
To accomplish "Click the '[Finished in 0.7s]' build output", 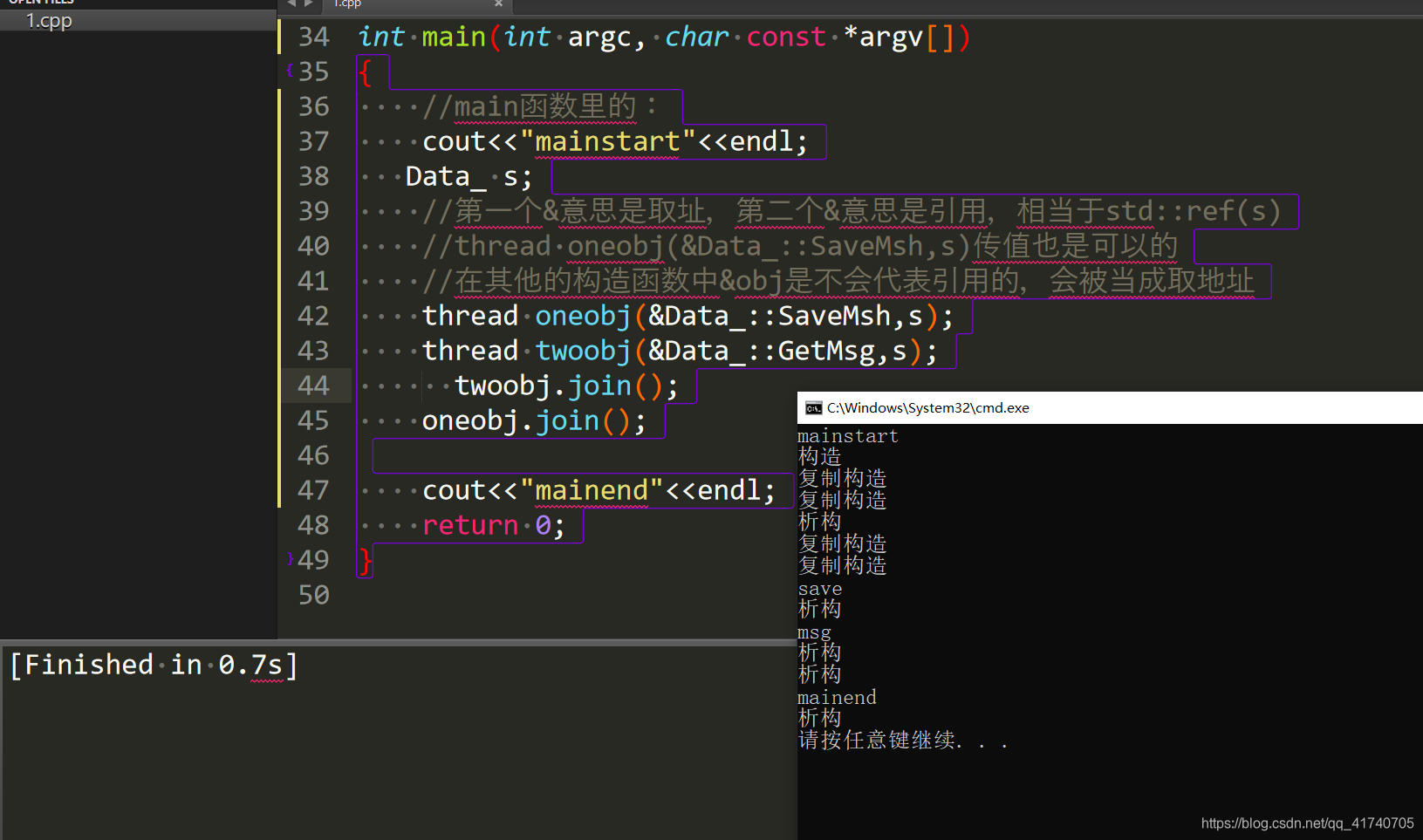I will coord(154,666).
